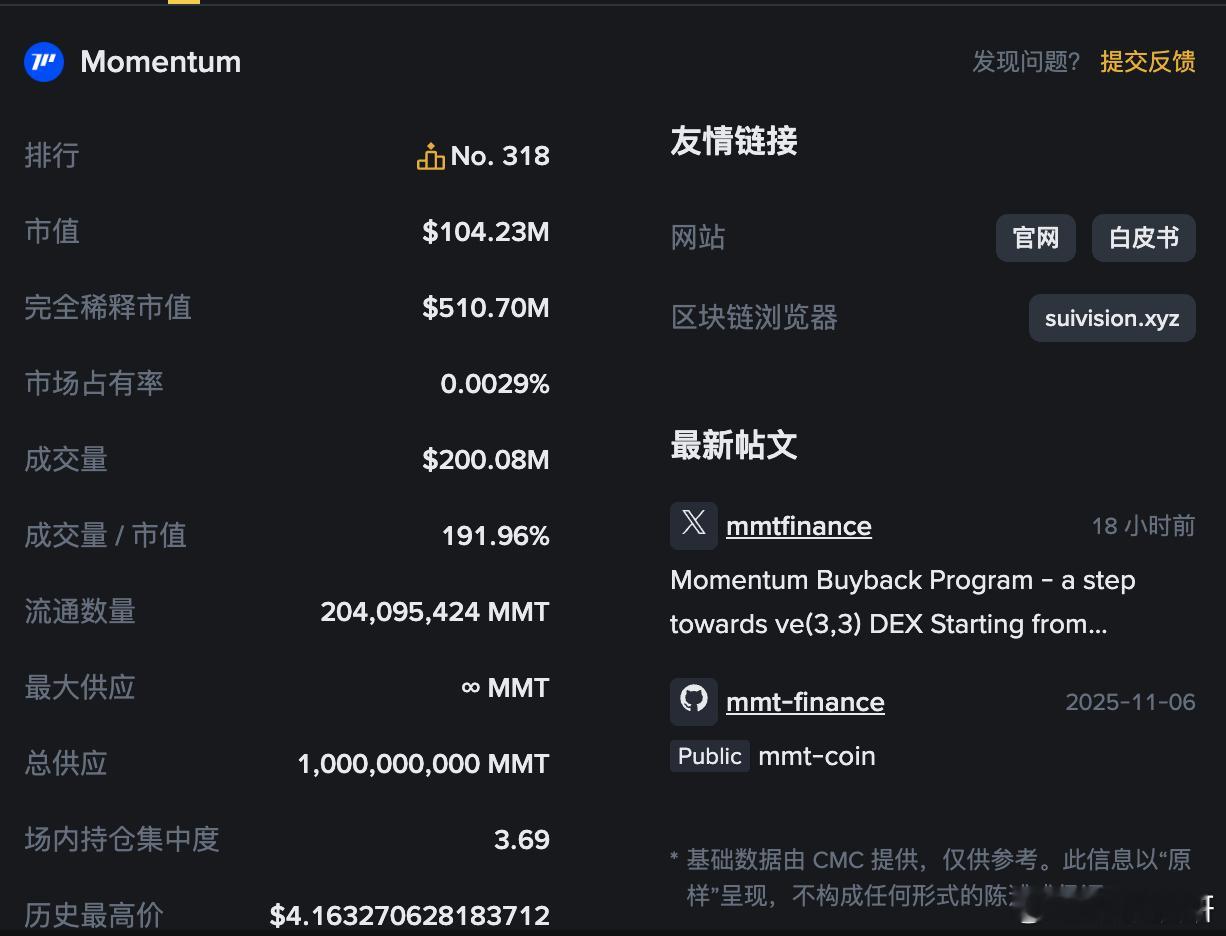Click the mmt-coin repository name

tap(816, 756)
